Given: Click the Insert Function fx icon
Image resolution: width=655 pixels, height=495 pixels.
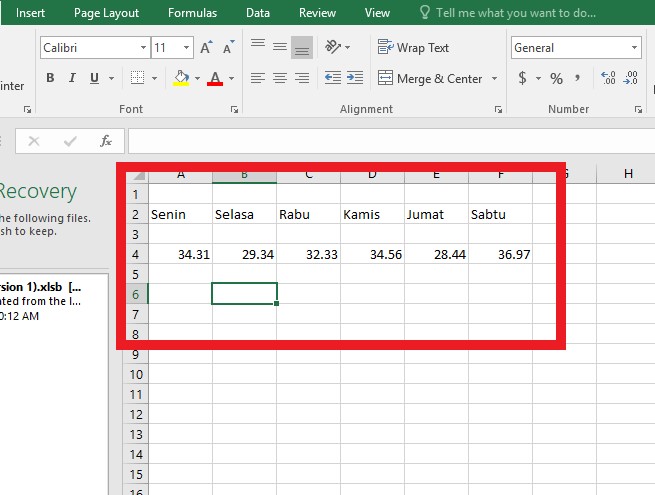Looking at the screenshot, I should pos(106,141).
